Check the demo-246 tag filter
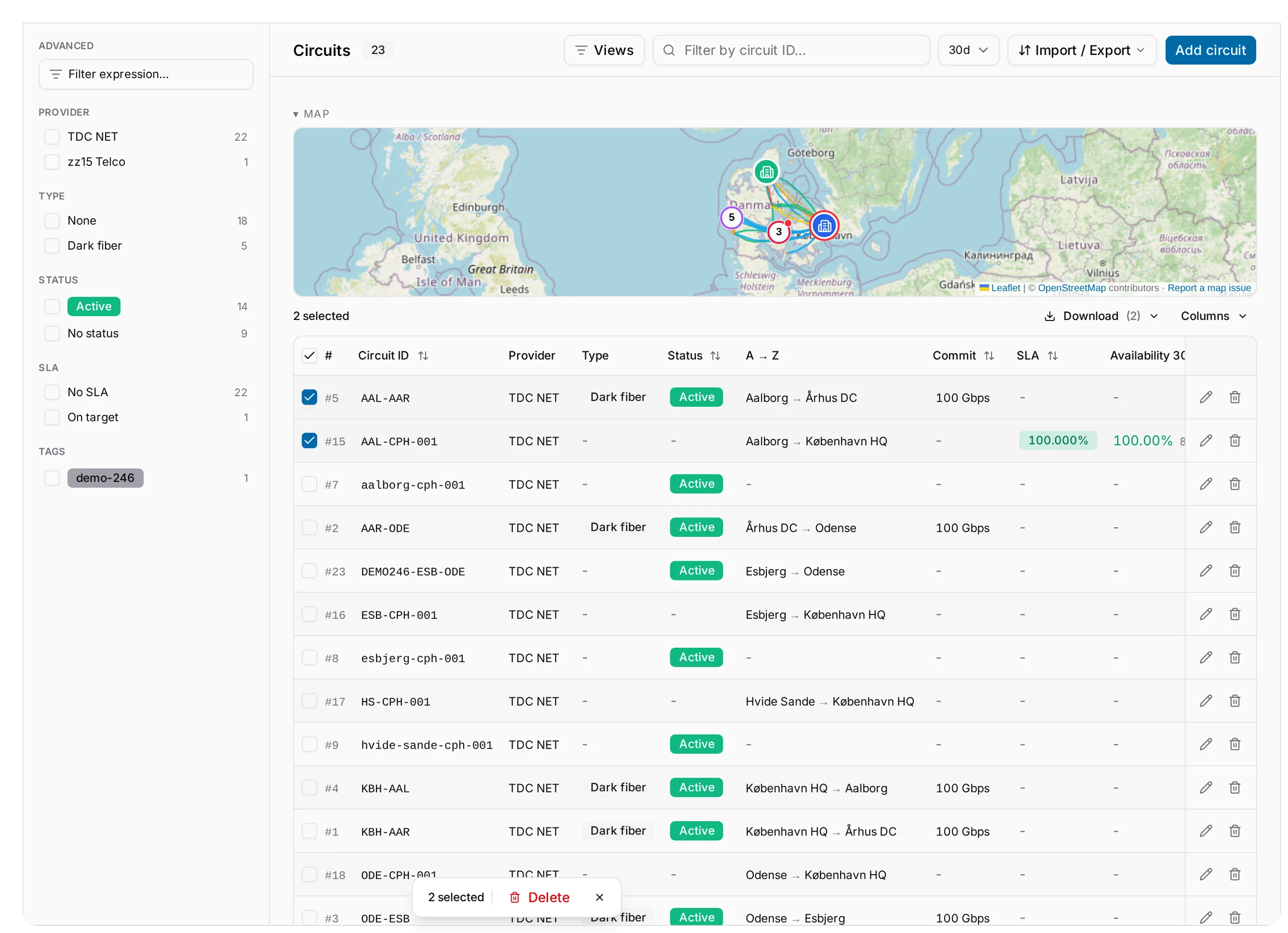This screenshot has height=933, width=1288. [52, 478]
